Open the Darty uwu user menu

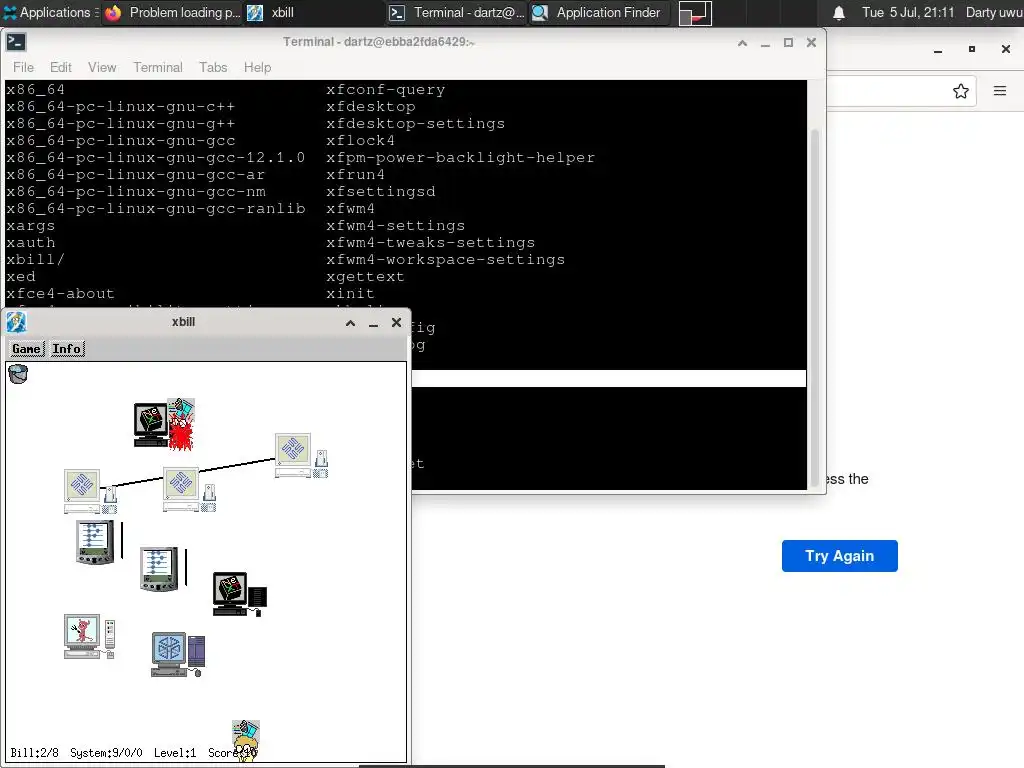[994, 12]
